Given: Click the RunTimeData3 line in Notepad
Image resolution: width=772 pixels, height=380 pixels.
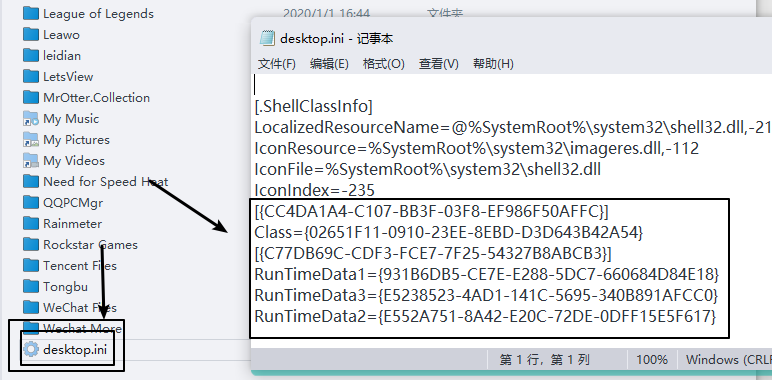Looking at the screenshot, I should tap(486, 295).
